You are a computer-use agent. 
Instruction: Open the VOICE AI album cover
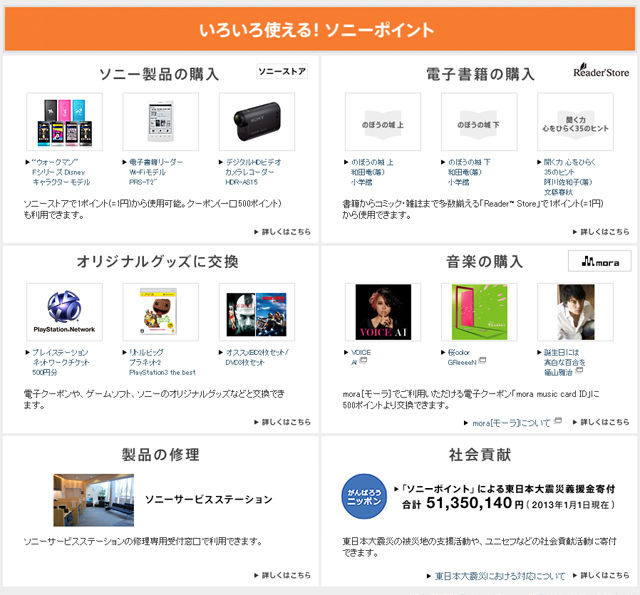(x=383, y=312)
